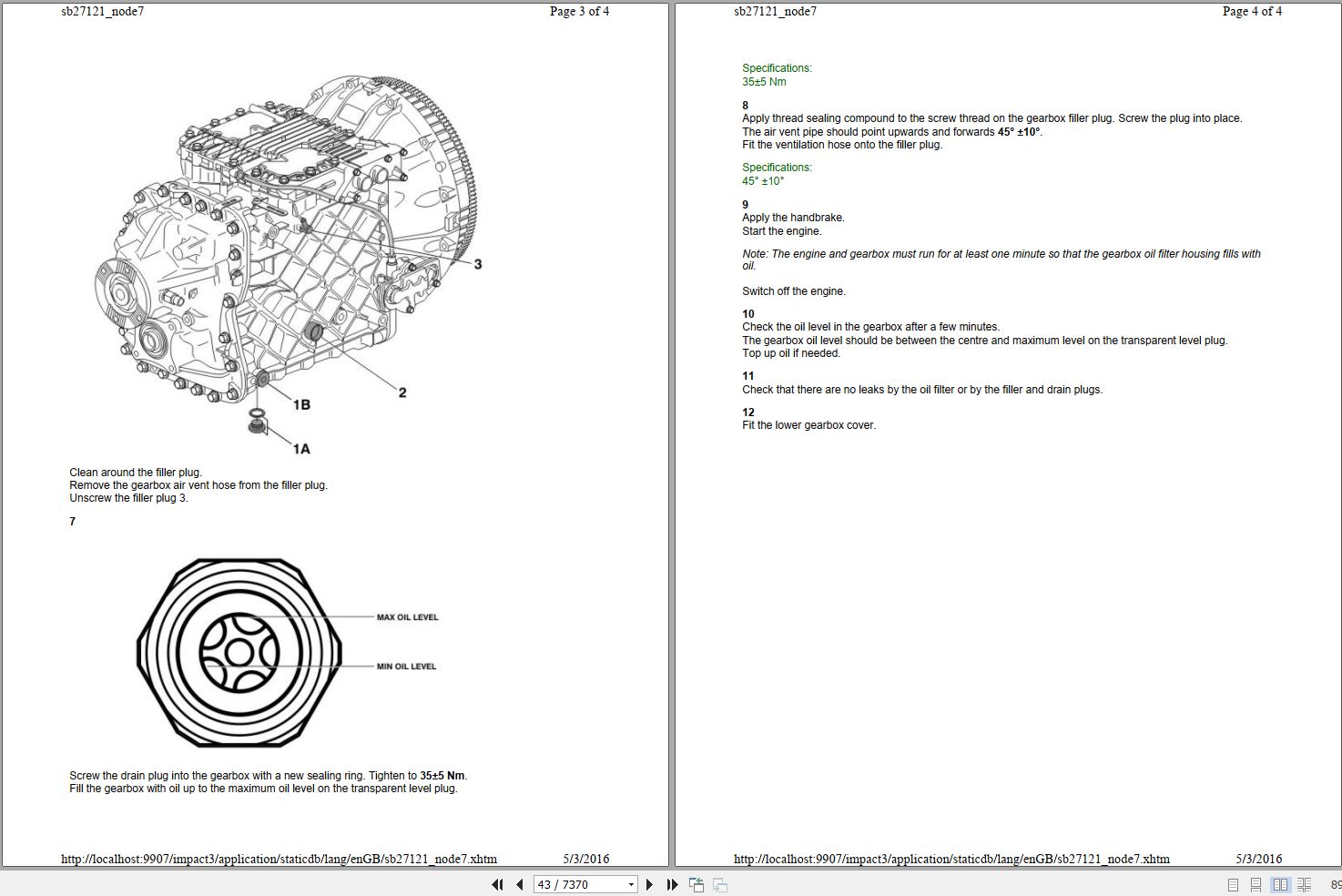Click the 43 / 7370 page input field
1342x896 pixels.
[x=574, y=884]
